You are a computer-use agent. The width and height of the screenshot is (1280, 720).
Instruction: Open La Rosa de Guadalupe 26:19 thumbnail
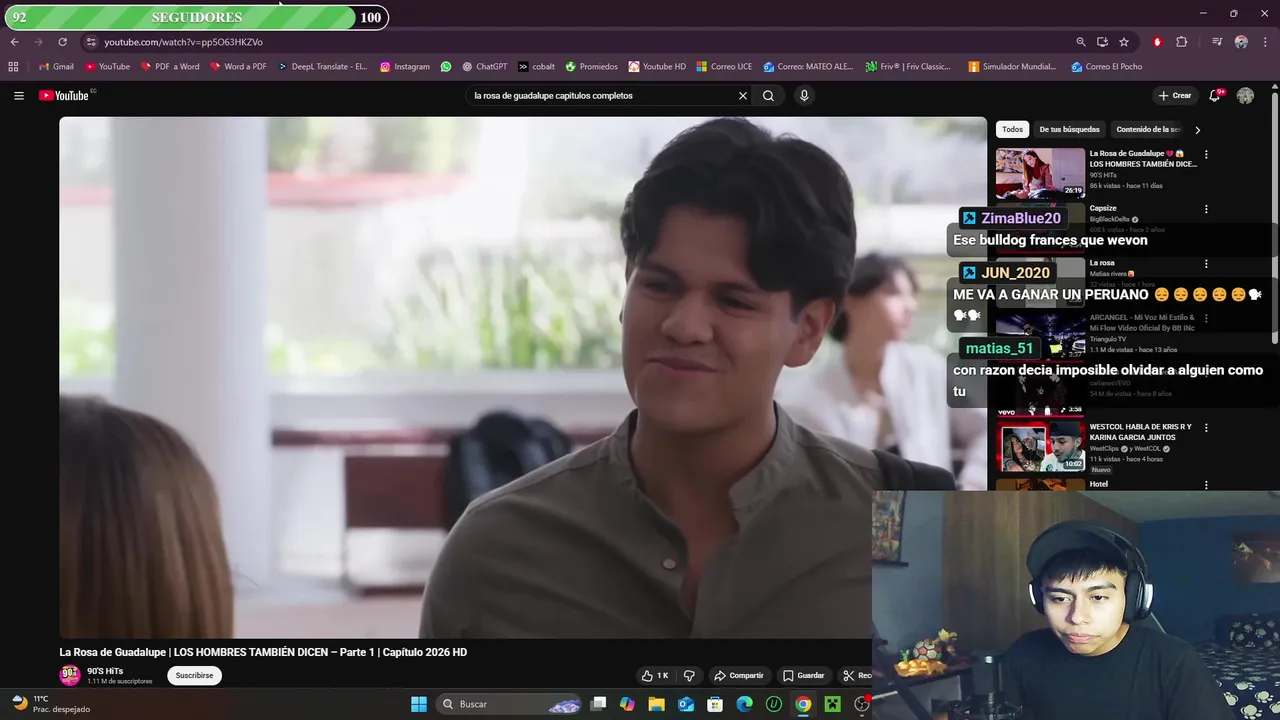(x=1040, y=173)
